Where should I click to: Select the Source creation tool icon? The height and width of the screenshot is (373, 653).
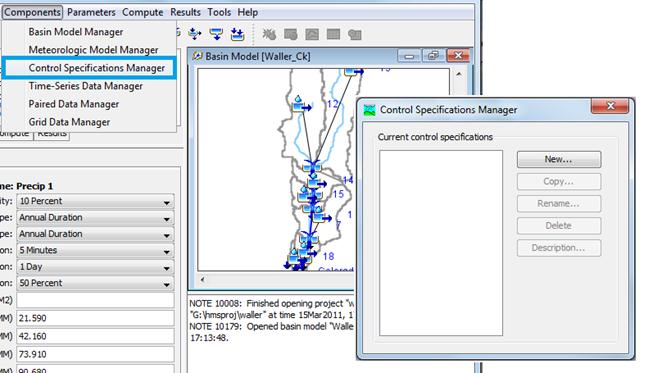(216, 34)
